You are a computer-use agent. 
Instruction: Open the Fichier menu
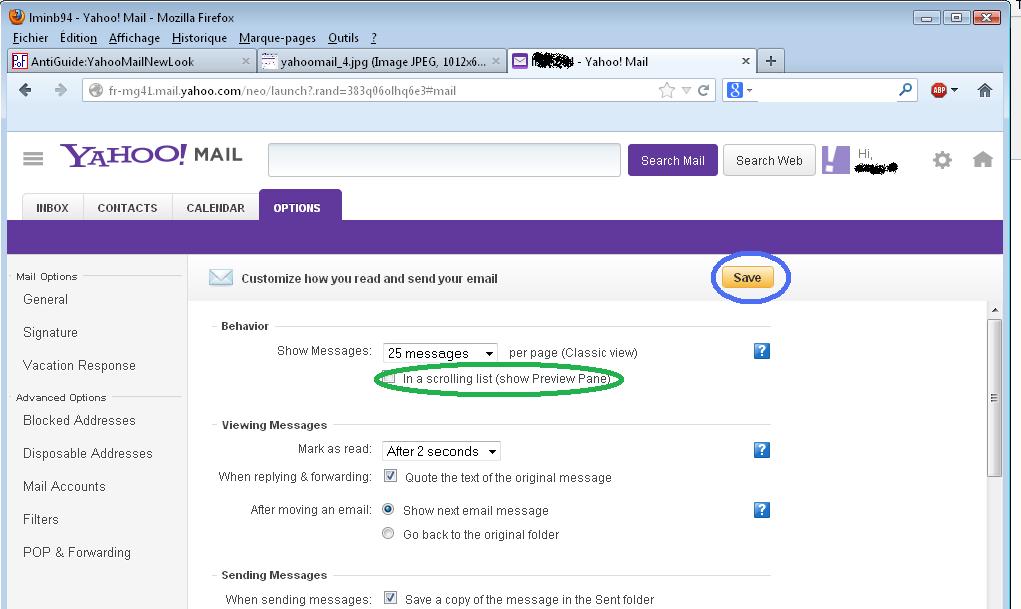coord(31,38)
